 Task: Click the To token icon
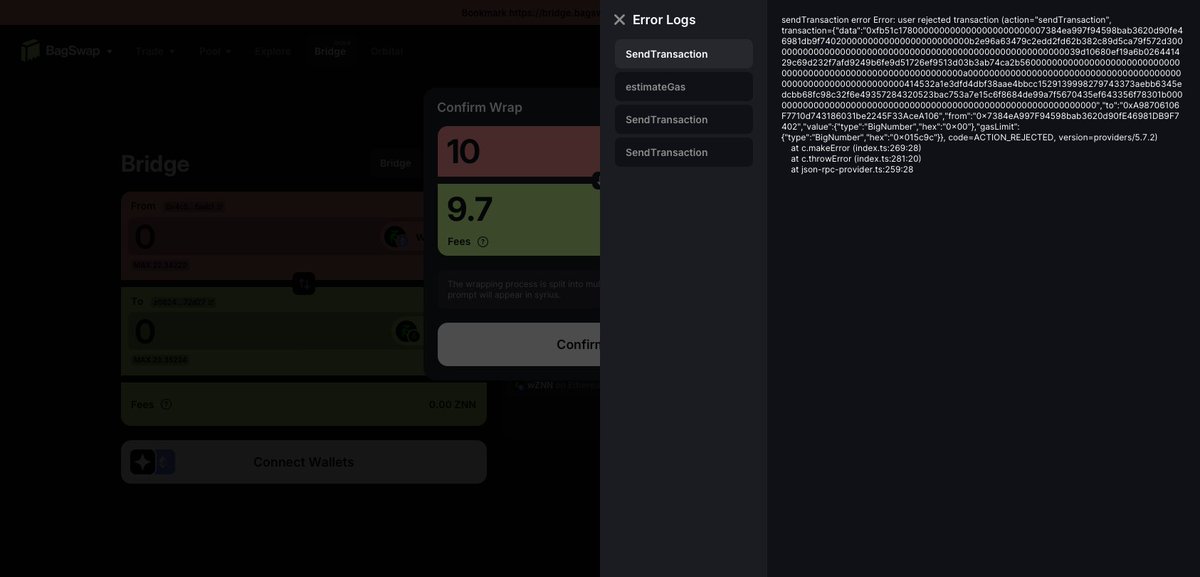pos(406,331)
